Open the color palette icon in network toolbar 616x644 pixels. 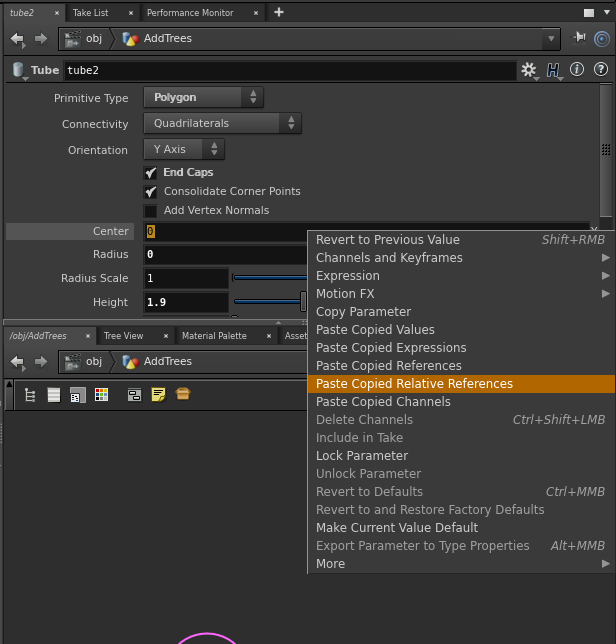[101, 395]
